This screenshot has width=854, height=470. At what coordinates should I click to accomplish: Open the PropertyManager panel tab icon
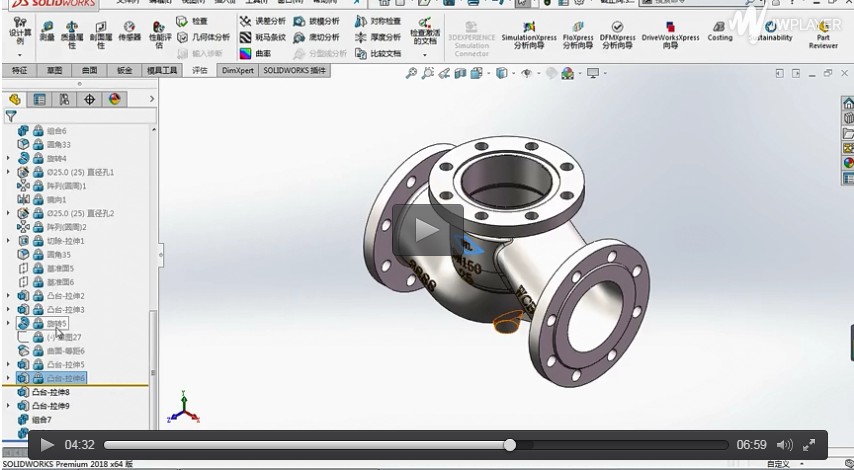39,99
